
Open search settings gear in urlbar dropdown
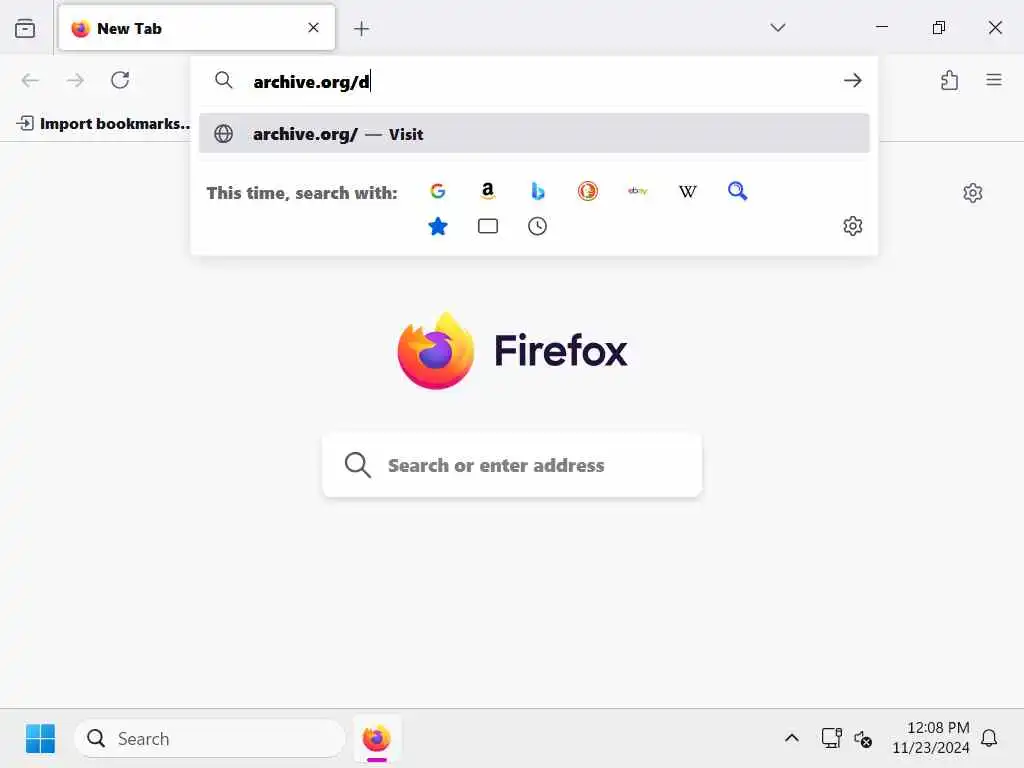pos(852,226)
